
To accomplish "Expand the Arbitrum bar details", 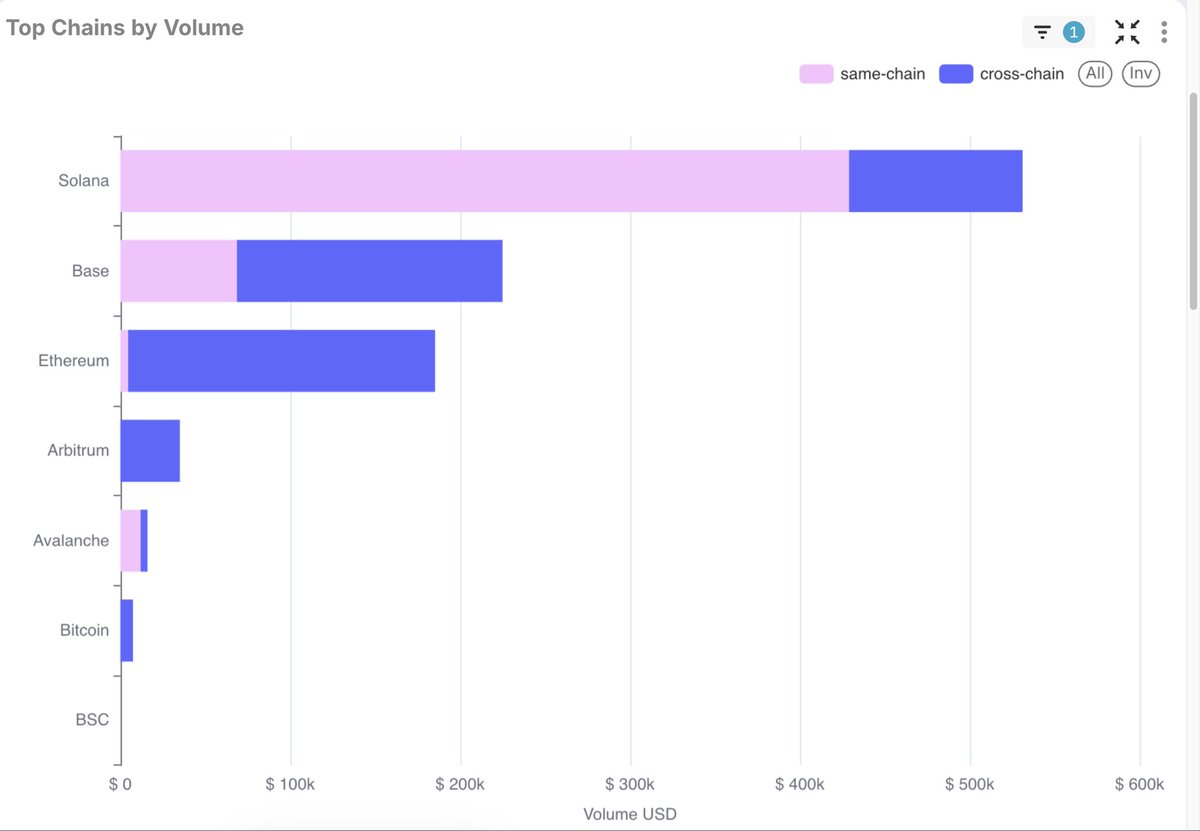I will (x=150, y=449).
